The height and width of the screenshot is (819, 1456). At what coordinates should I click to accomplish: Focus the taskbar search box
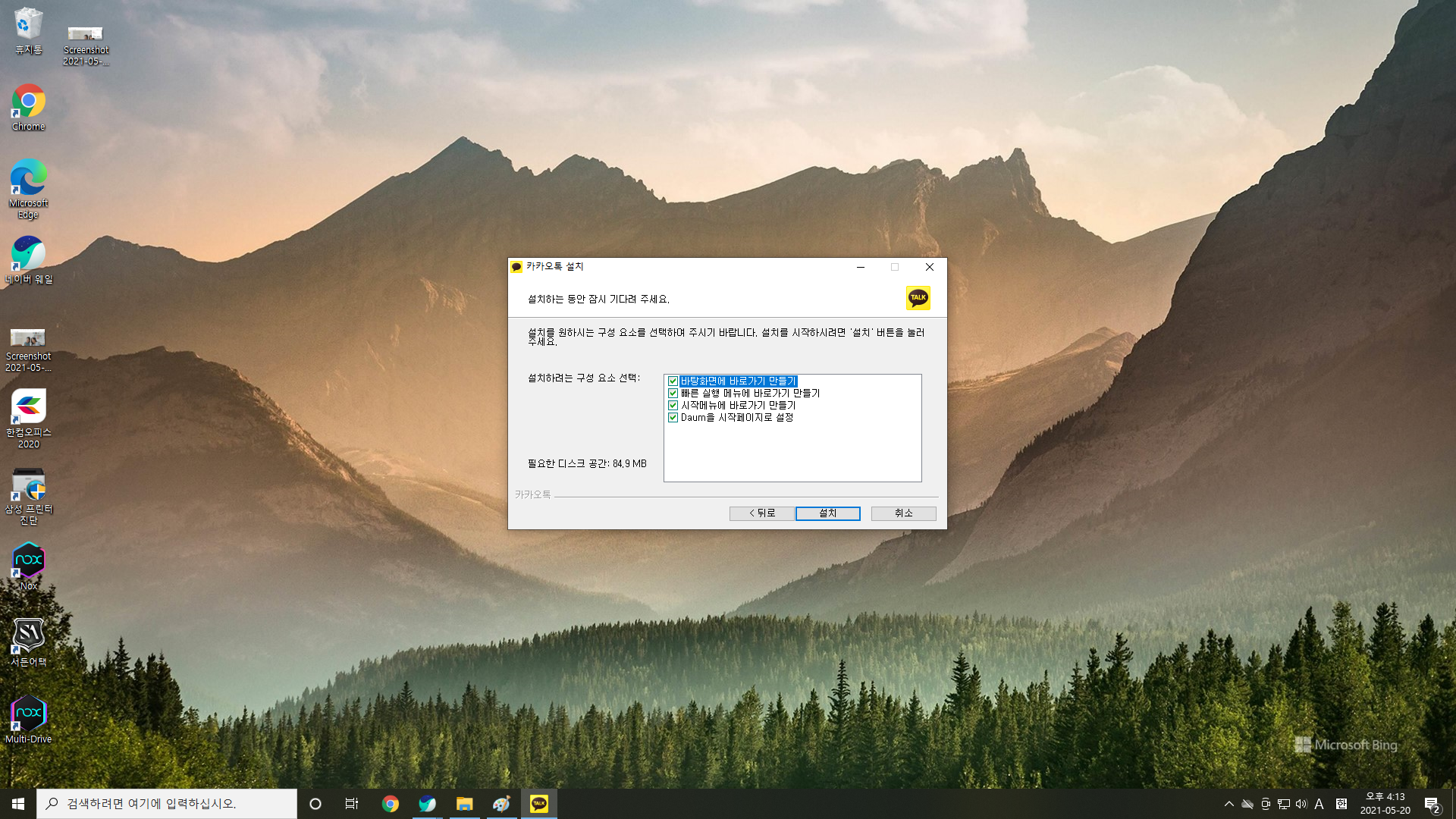tap(167, 804)
